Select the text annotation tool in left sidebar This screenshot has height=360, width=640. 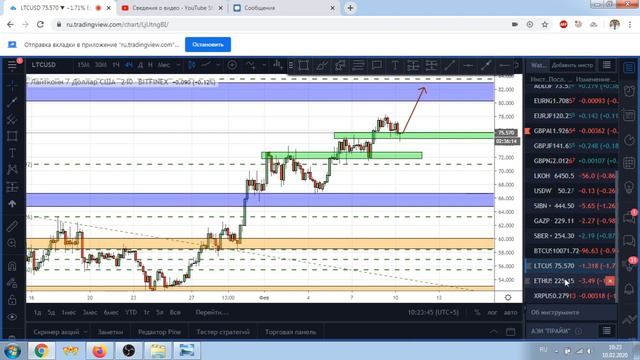12,153
